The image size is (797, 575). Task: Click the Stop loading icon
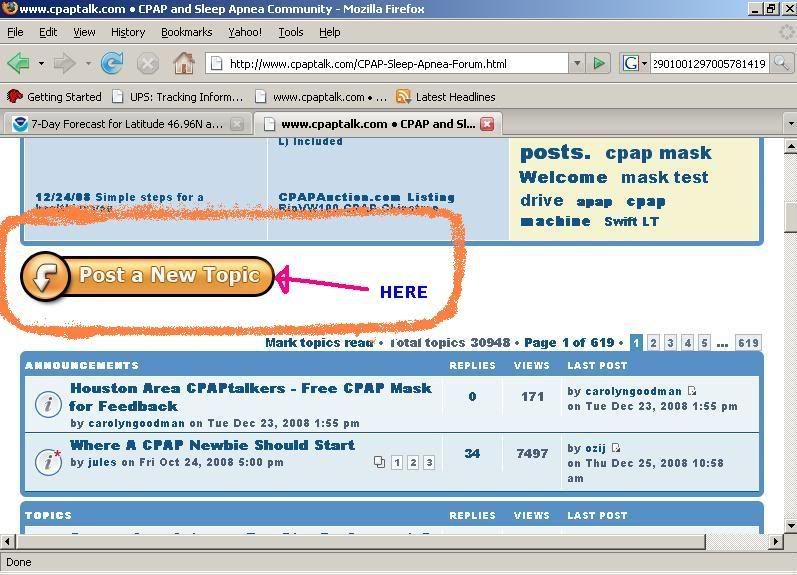coord(147,64)
